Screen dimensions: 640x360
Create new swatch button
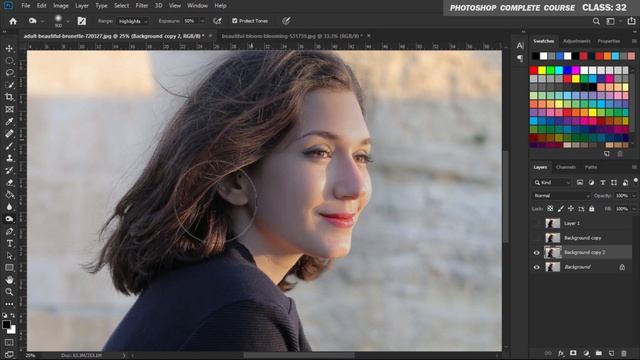[607, 154]
